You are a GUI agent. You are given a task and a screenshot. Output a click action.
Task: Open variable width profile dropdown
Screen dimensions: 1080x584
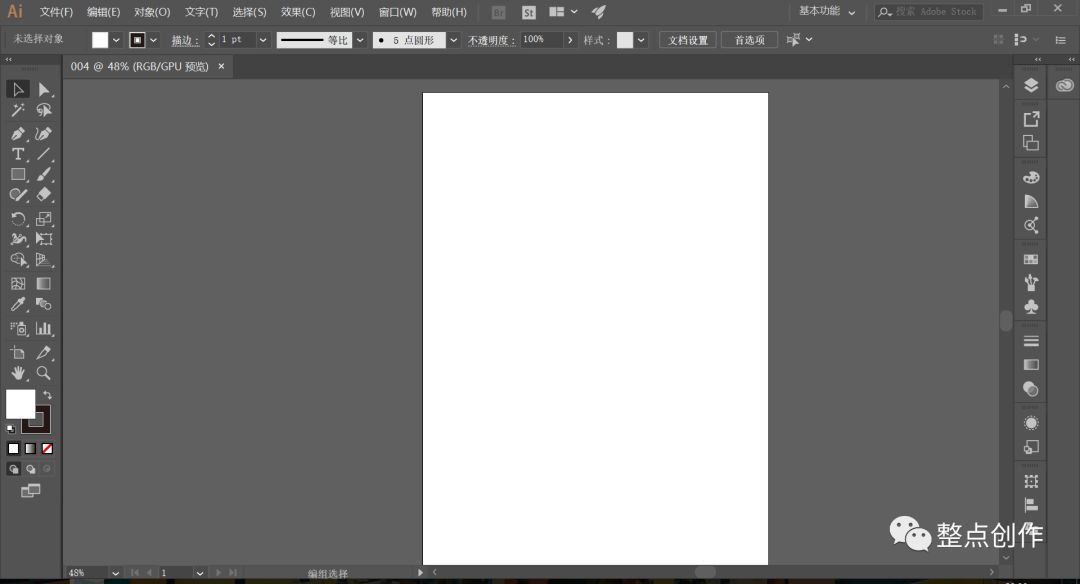360,40
